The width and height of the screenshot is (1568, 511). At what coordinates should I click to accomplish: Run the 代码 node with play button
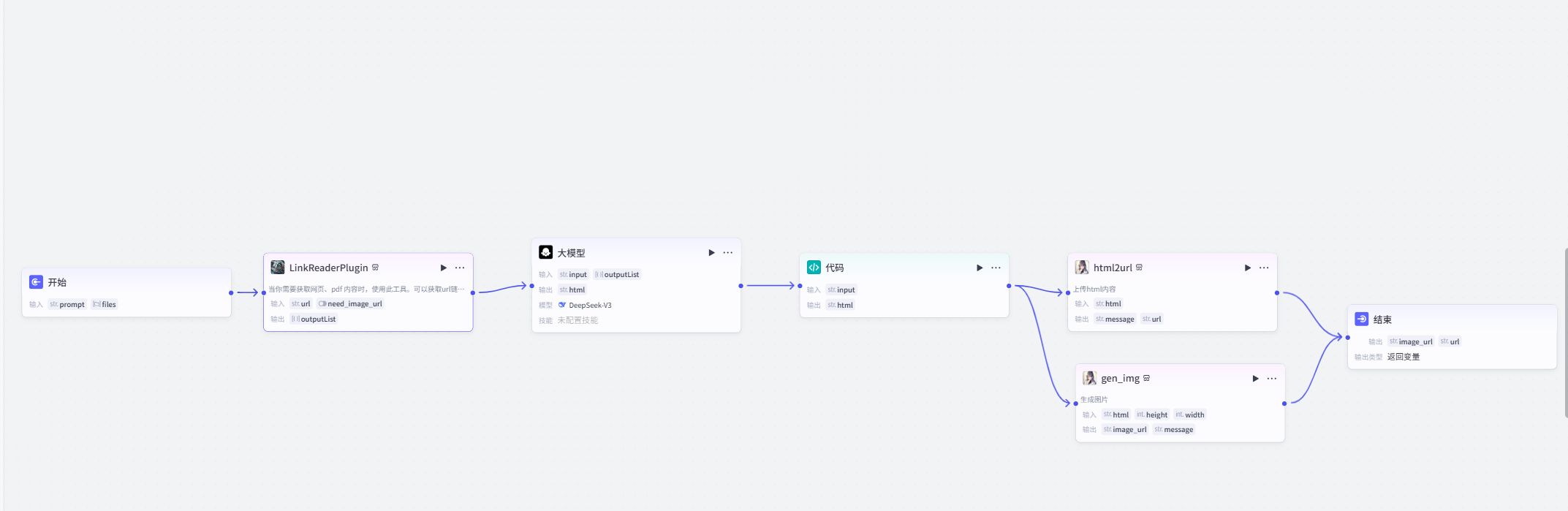(x=980, y=268)
